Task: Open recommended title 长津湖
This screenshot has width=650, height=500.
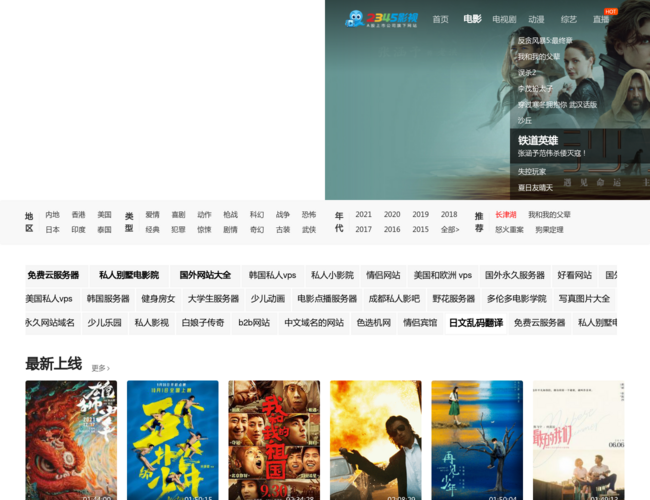Action: (506, 214)
